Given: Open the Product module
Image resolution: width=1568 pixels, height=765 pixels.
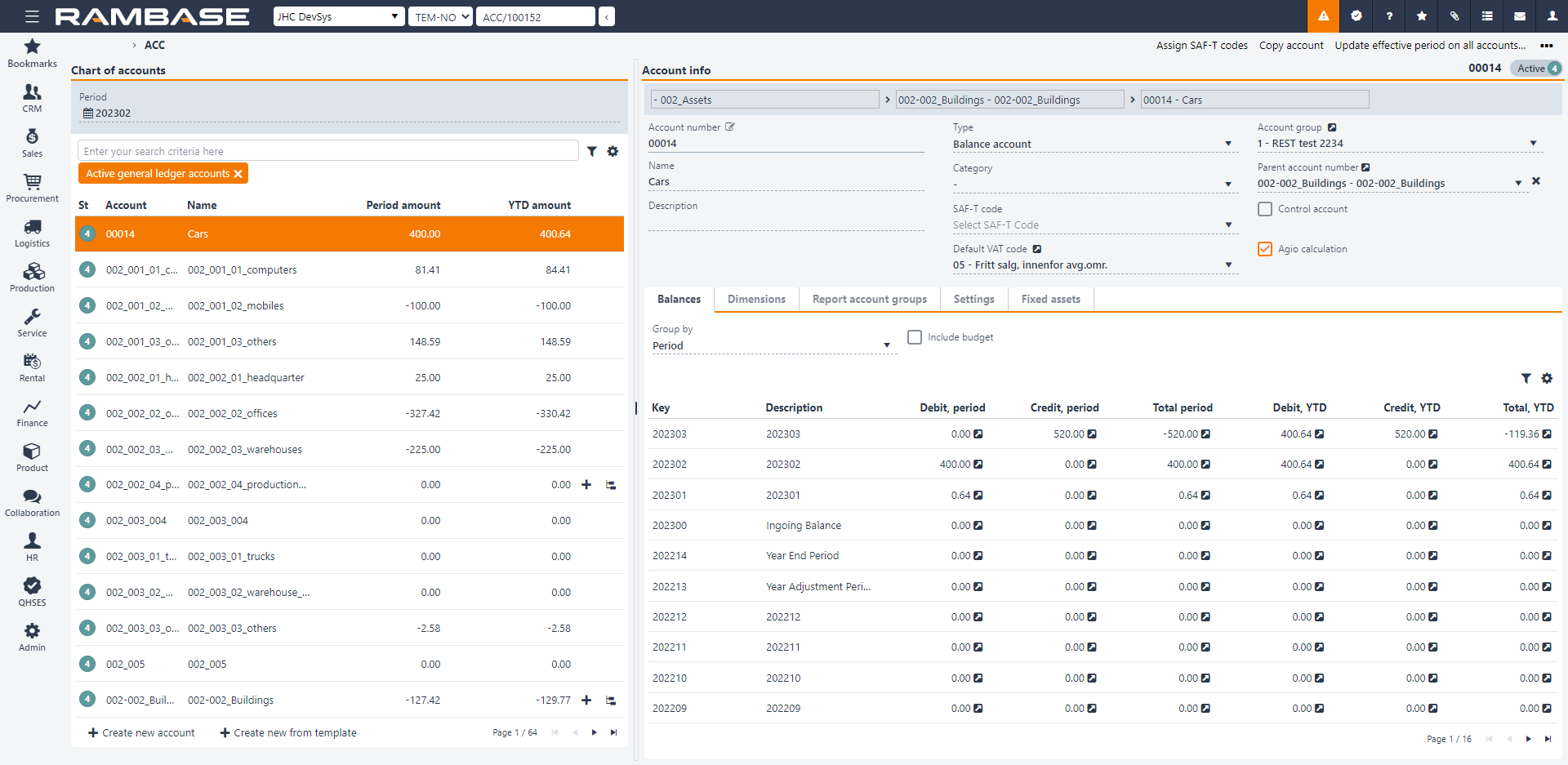Looking at the screenshot, I should 32,458.
